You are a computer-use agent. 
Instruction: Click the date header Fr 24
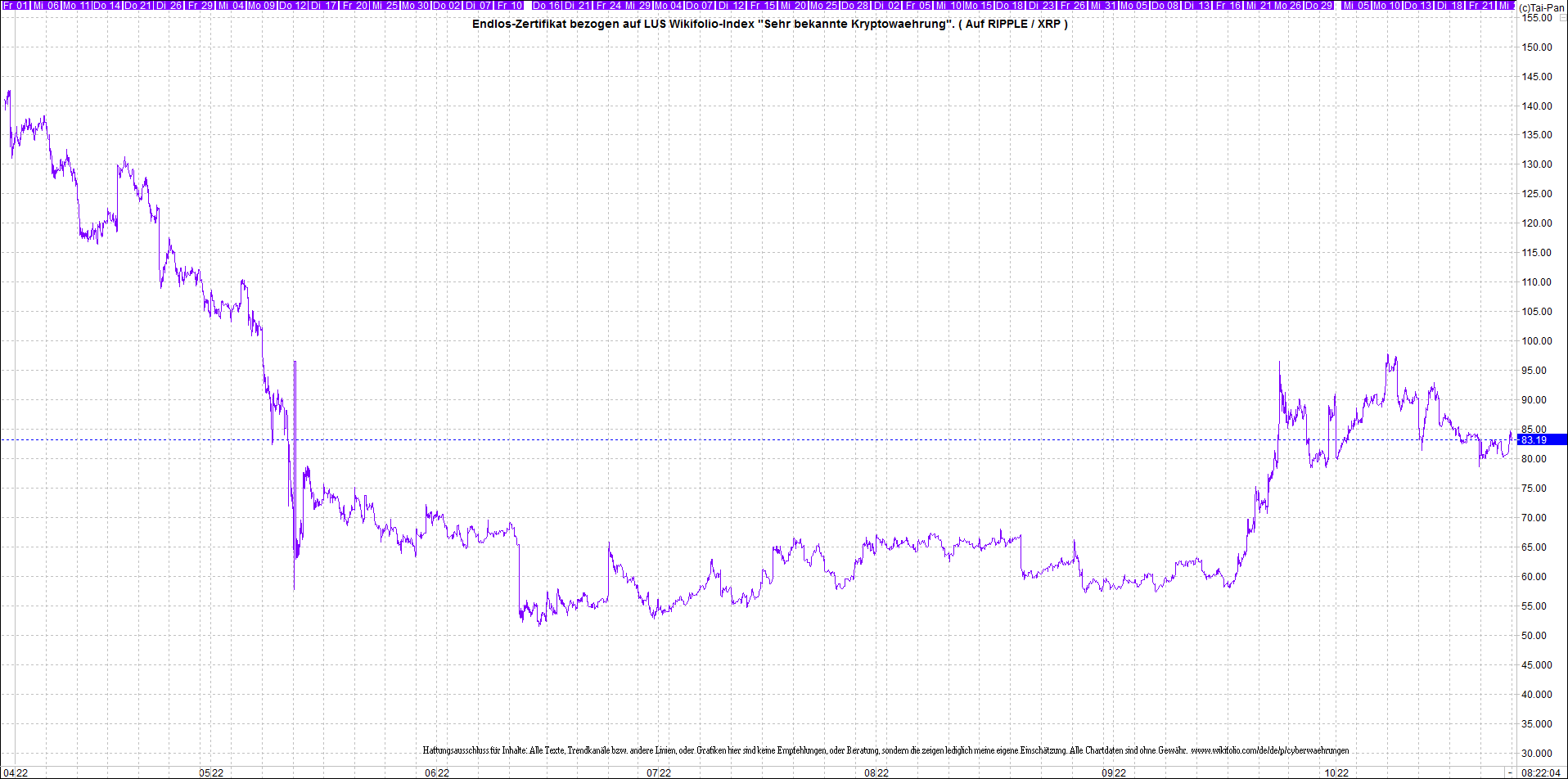[609, 5]
